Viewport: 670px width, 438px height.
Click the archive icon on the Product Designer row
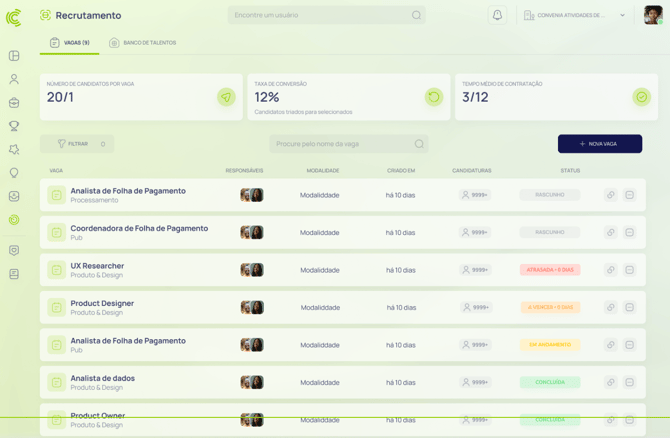coord(630,307)
